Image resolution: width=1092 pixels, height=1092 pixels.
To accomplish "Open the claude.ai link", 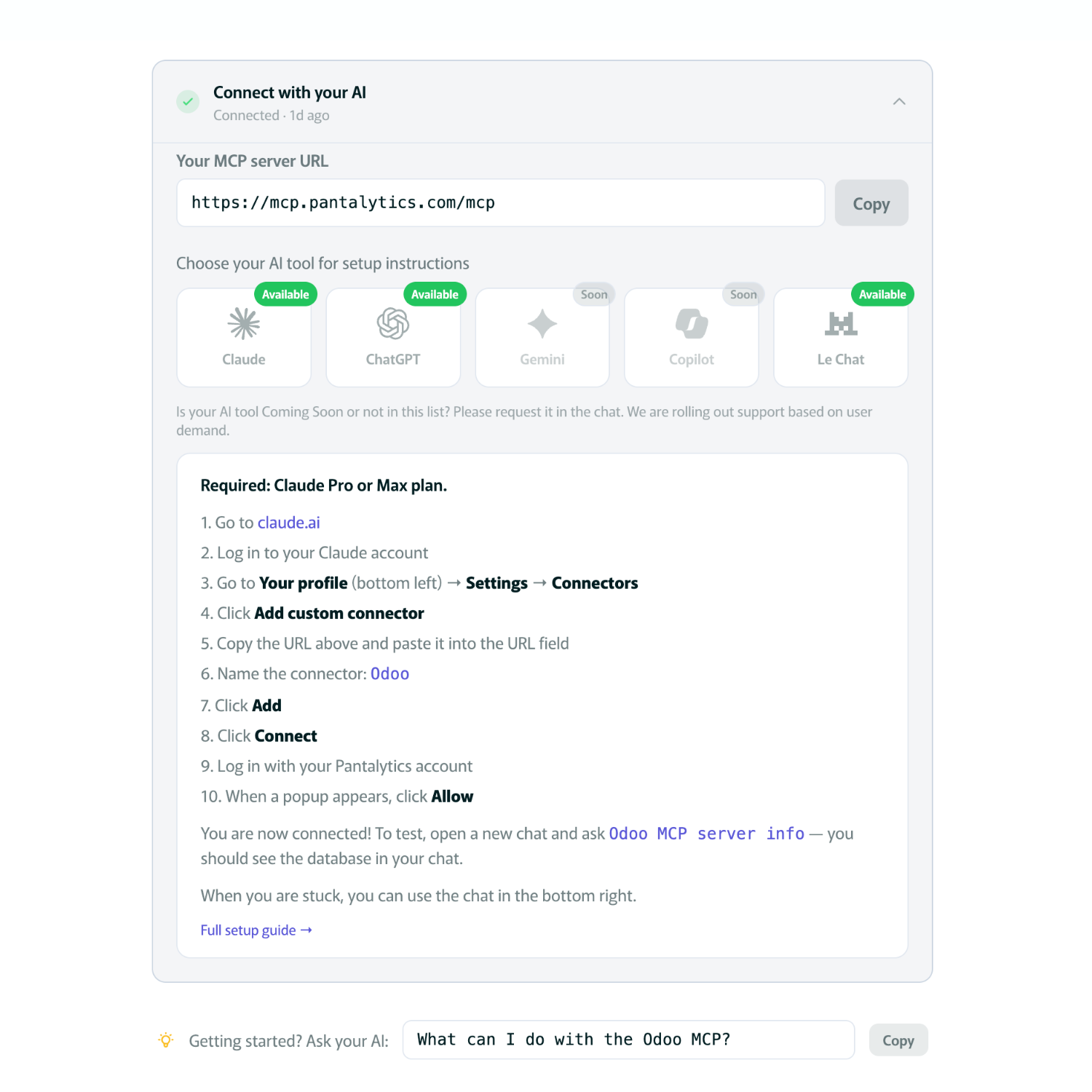I will click(288, 523).
